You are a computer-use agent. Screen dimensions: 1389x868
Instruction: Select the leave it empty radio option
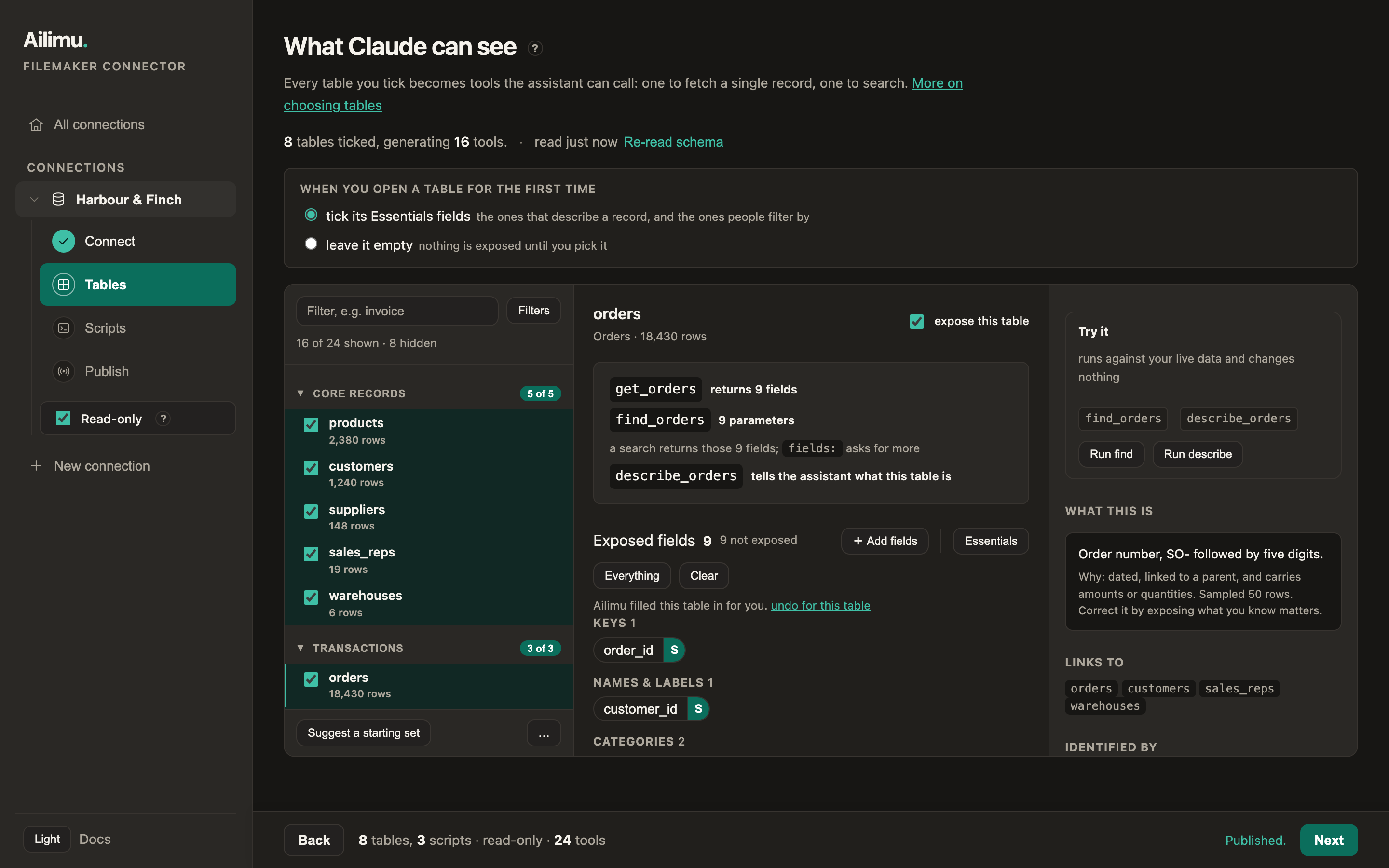(x=311, y=244)
